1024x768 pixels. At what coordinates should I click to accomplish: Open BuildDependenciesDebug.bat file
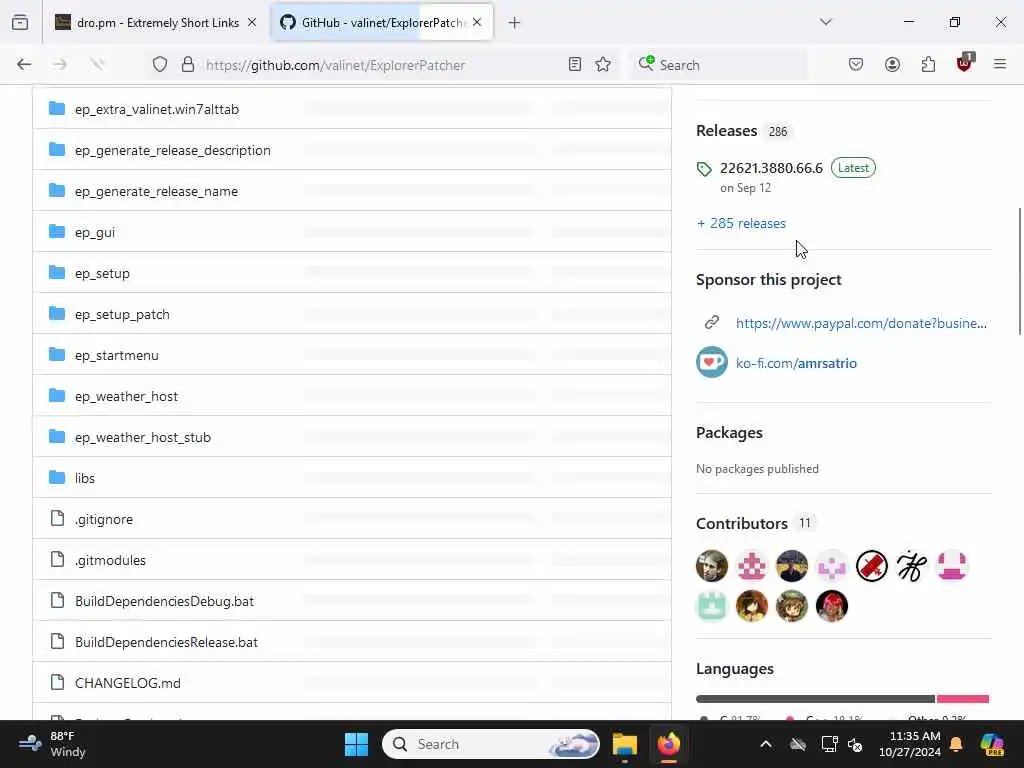164,601
